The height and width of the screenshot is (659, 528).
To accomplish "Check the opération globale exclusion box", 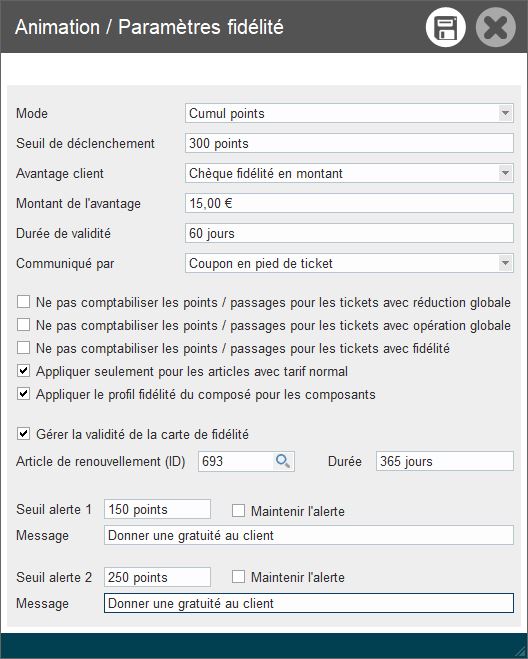I will (24, 325).
